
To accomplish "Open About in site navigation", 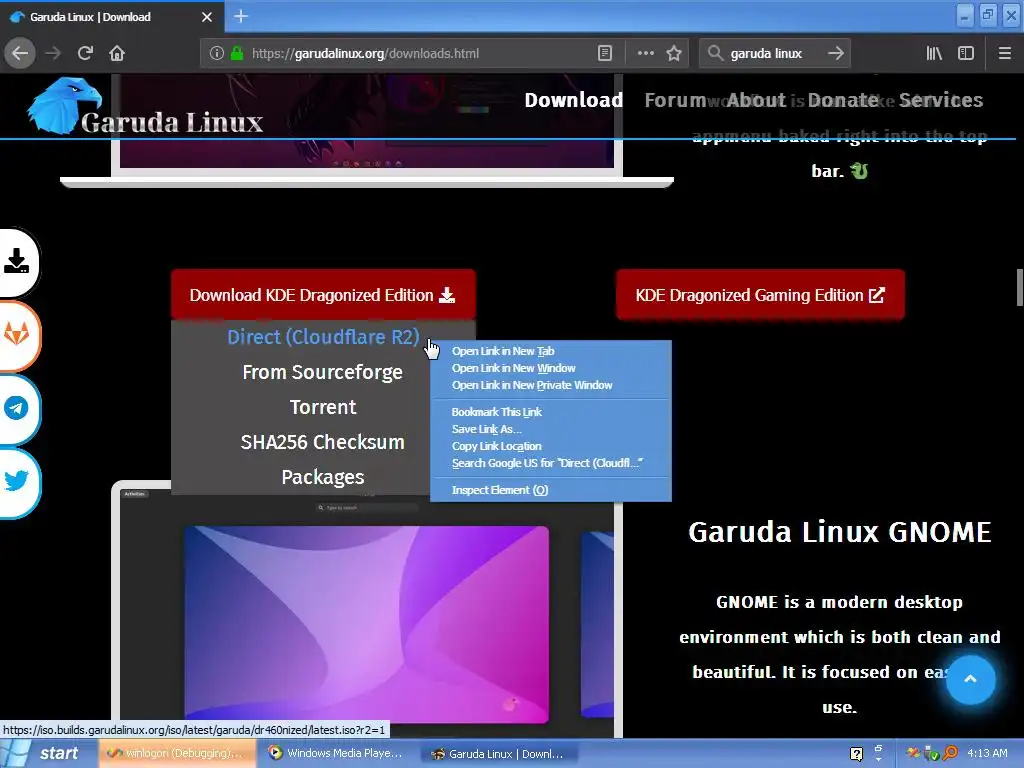I will coord(756,100).
